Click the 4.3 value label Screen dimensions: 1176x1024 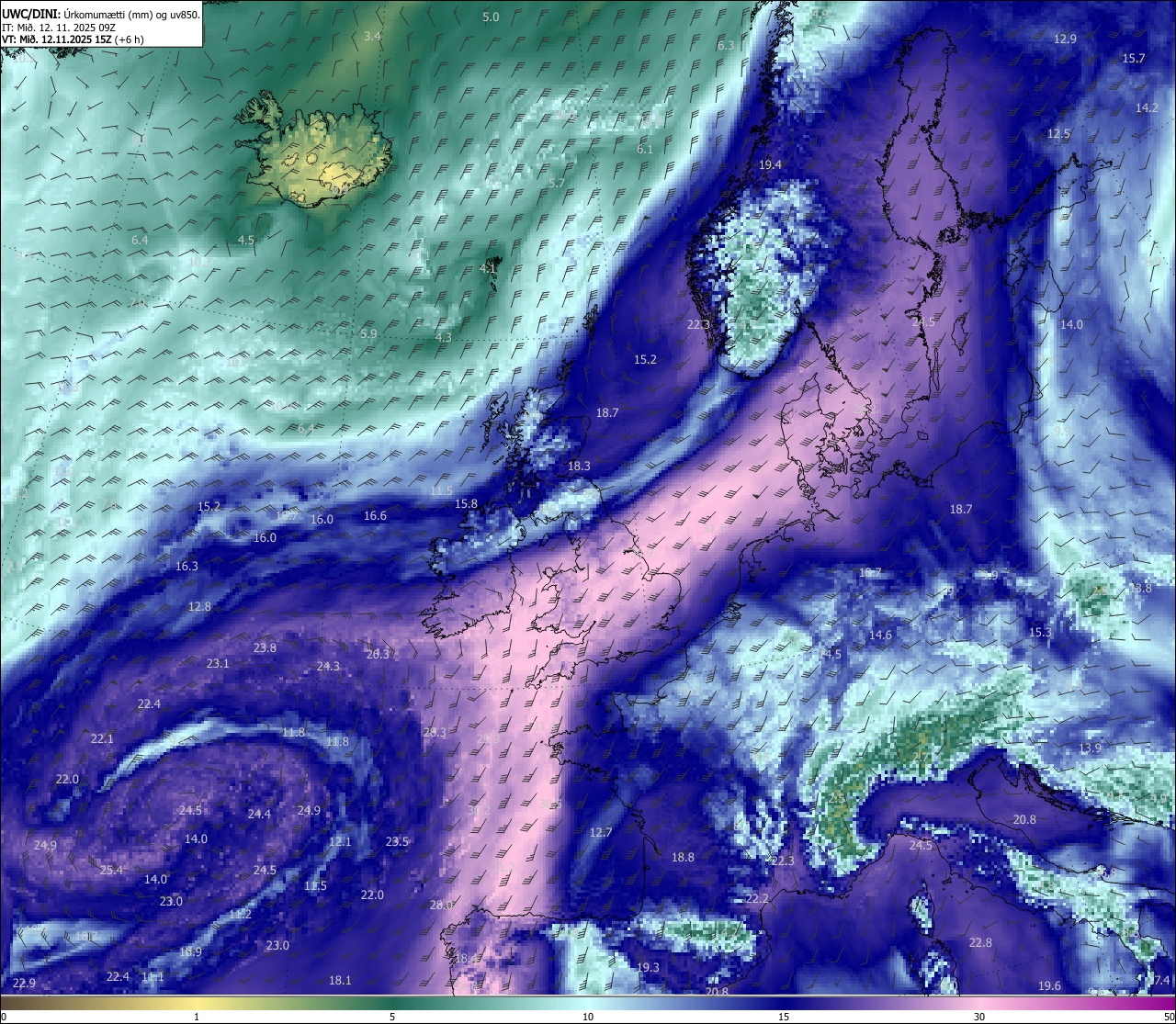click(443, 338)
